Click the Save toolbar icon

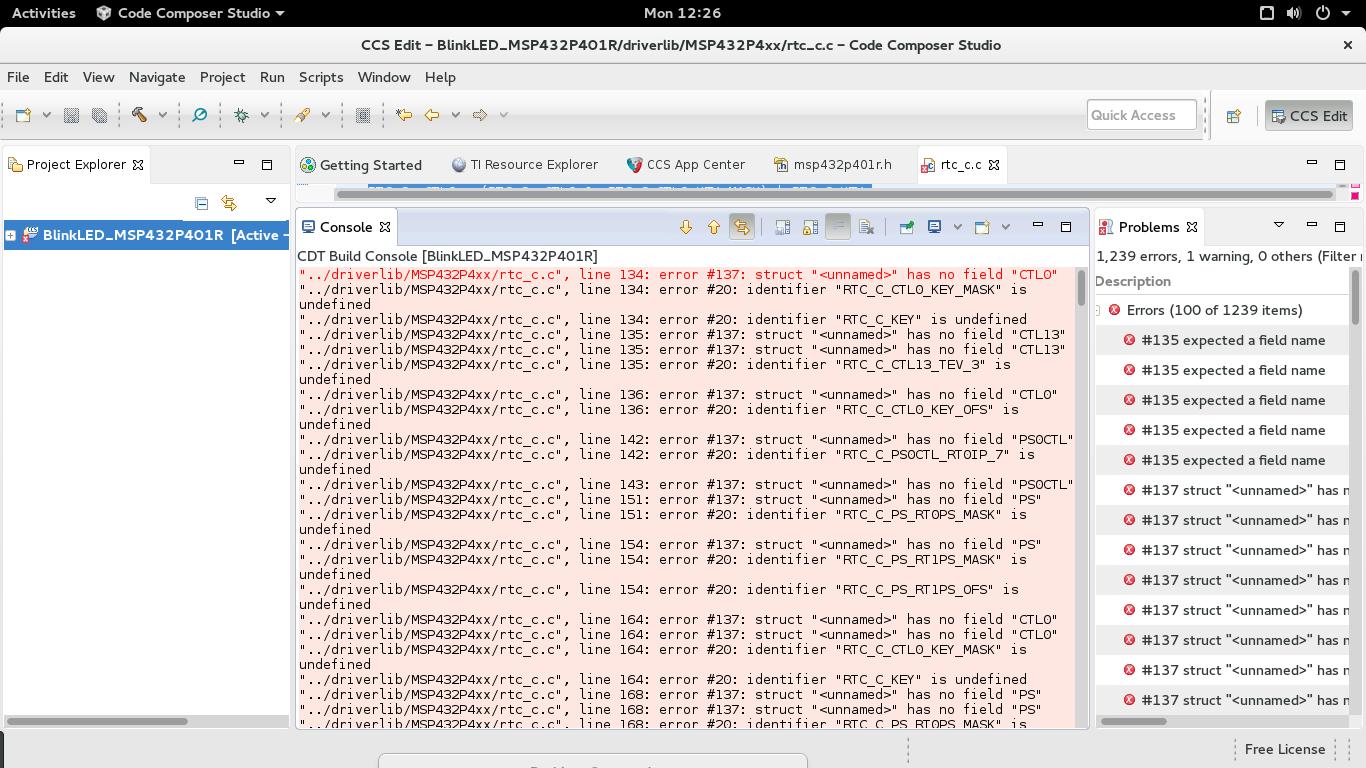71,115
